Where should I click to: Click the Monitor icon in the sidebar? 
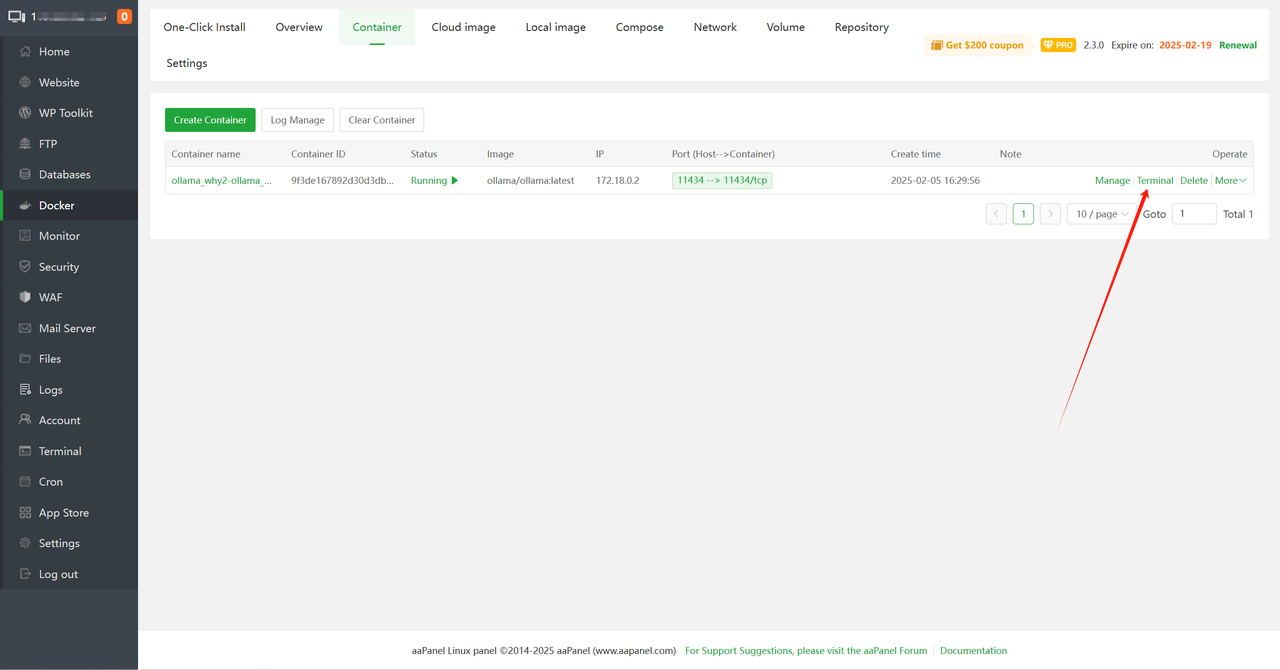click(x=25, y=236)
